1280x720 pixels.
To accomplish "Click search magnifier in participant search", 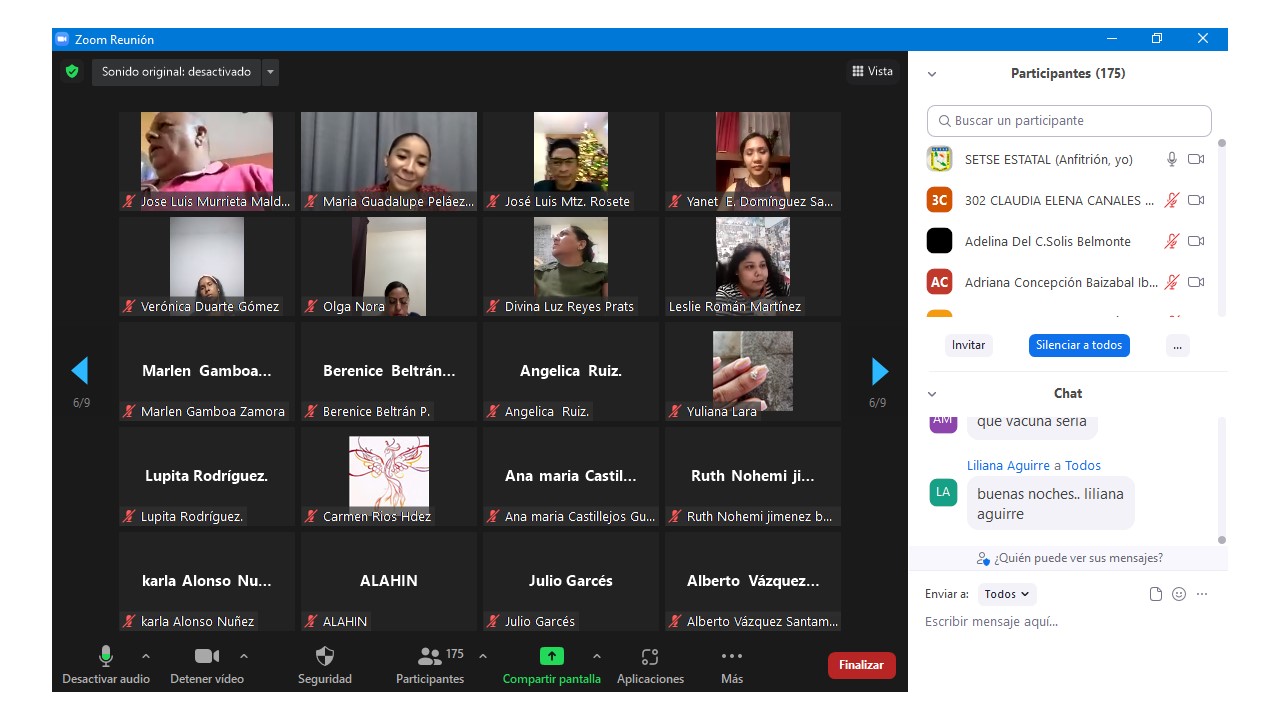I will [x=944, y=121].
